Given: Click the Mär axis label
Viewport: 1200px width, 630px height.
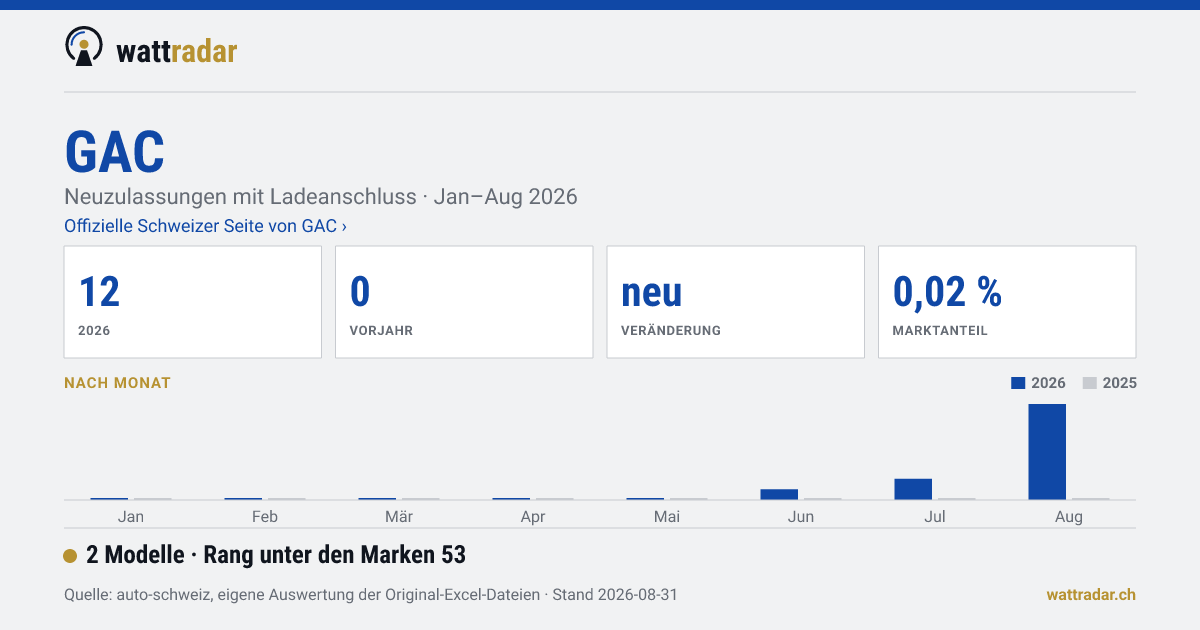Looking at the screenshot, I should coord(399,517).
